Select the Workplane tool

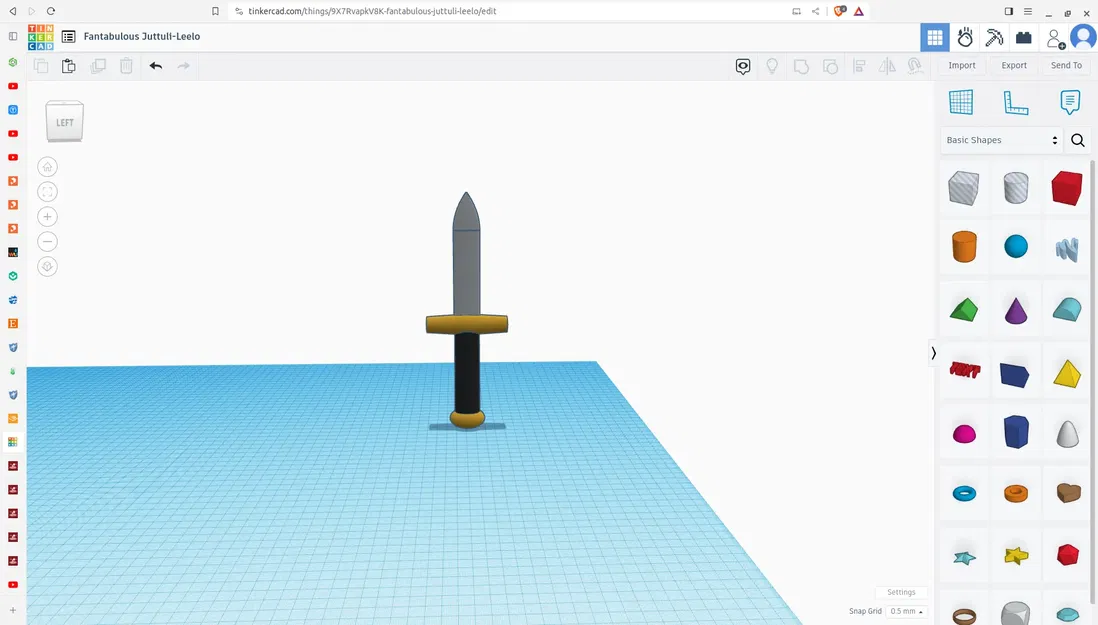point(961,101)
